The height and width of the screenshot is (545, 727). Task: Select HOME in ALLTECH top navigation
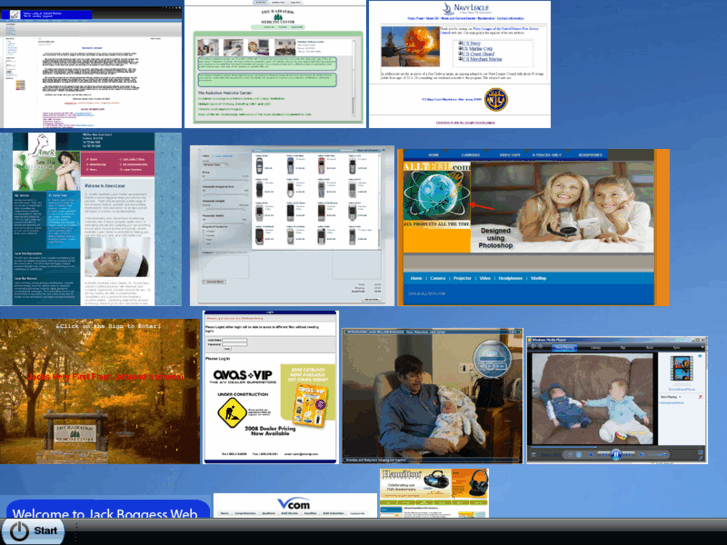(434, 155)
